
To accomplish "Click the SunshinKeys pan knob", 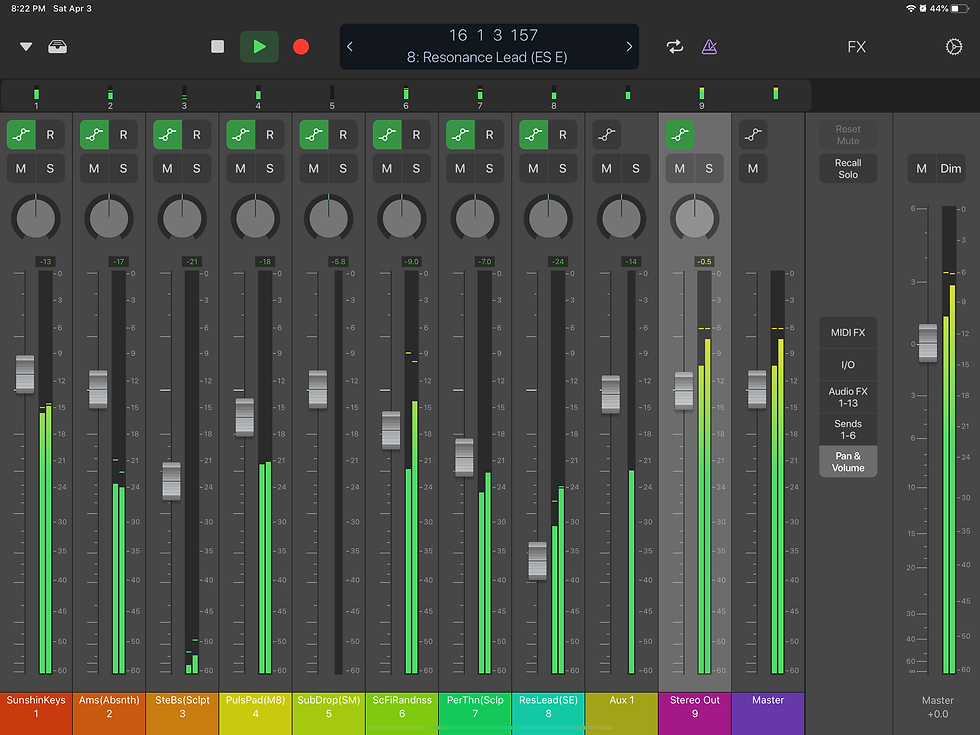I will 36,218.
